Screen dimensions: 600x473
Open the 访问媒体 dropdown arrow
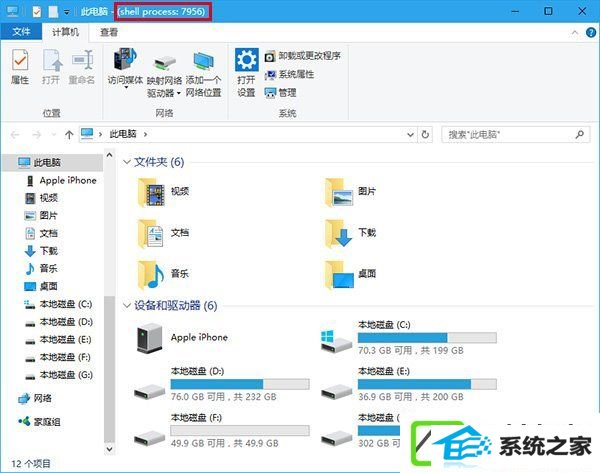pos(126,87)
